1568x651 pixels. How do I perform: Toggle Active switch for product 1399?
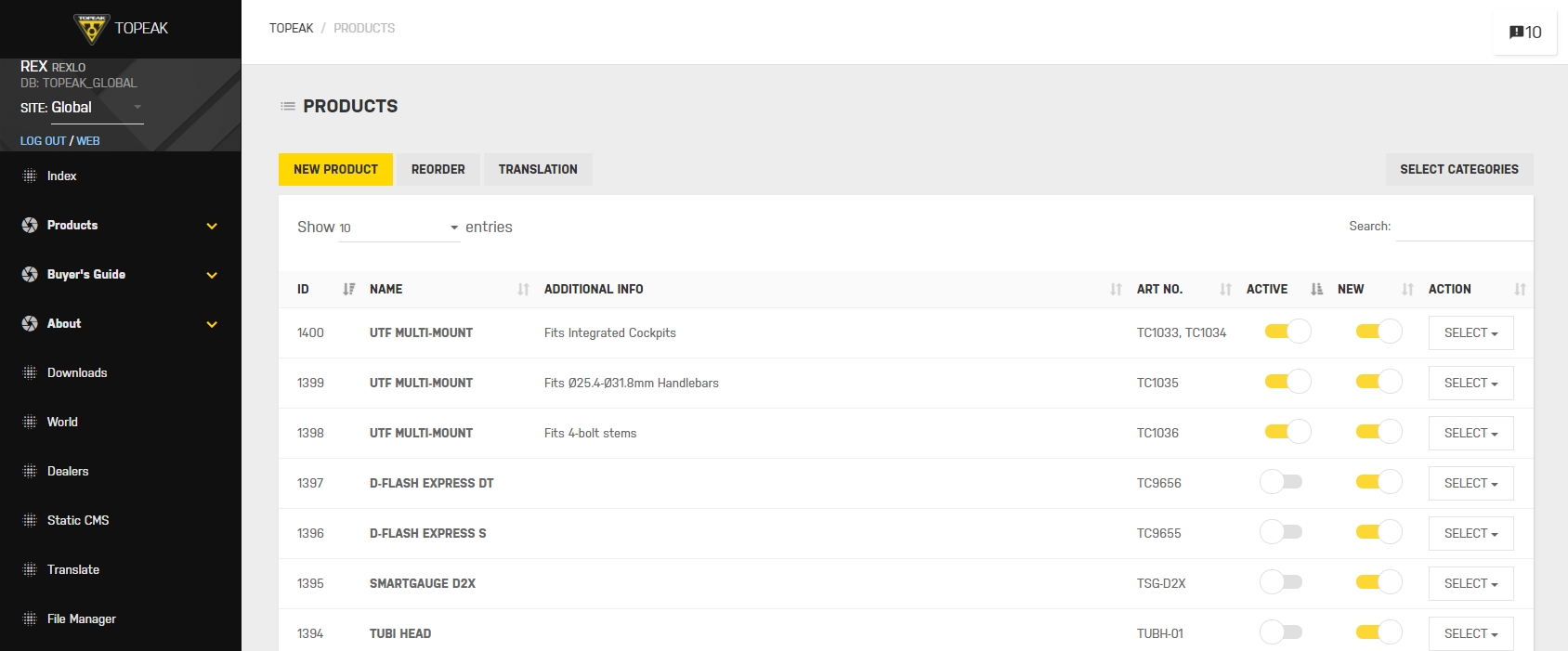[x=1287, y=382]
